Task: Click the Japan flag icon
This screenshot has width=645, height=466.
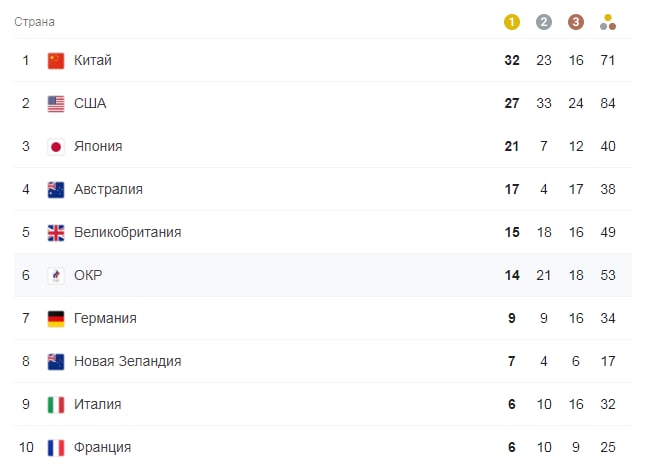Action: (x=56, y=147)
